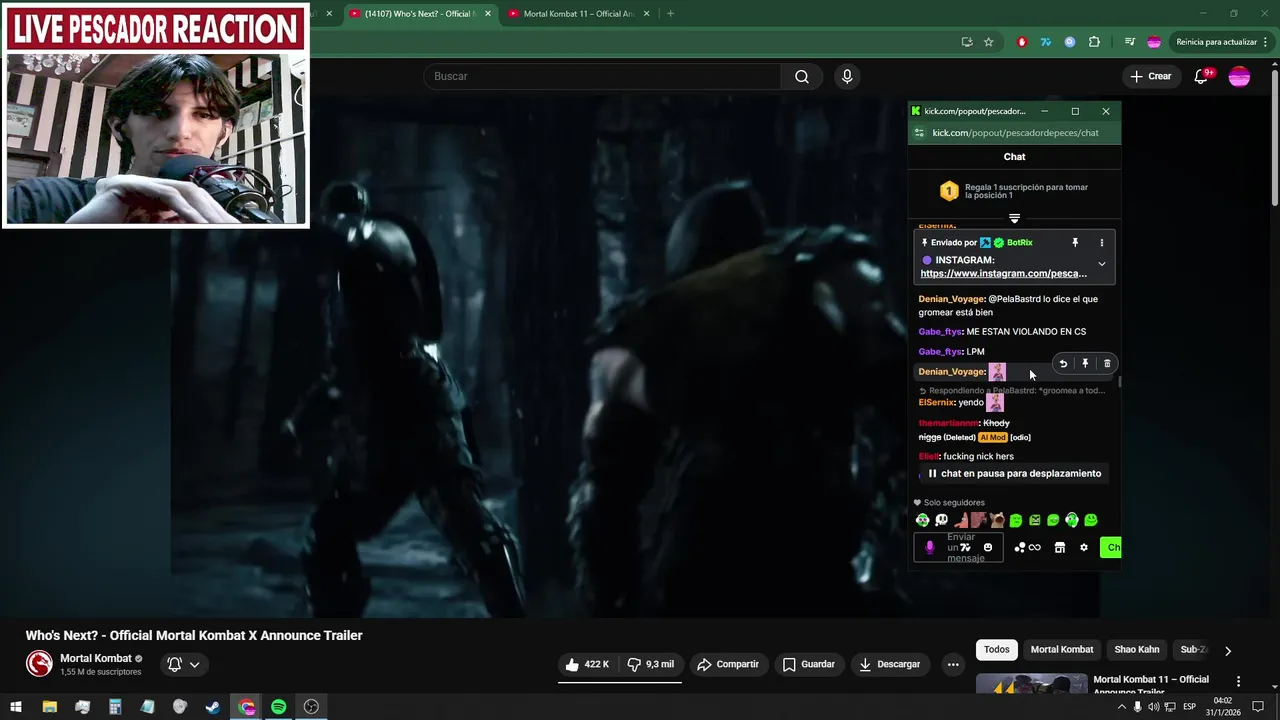The height and width of the screenshot is (720, 1280).
Task: Open the Mortal Kombat channel name link
Action: (96, 658)
